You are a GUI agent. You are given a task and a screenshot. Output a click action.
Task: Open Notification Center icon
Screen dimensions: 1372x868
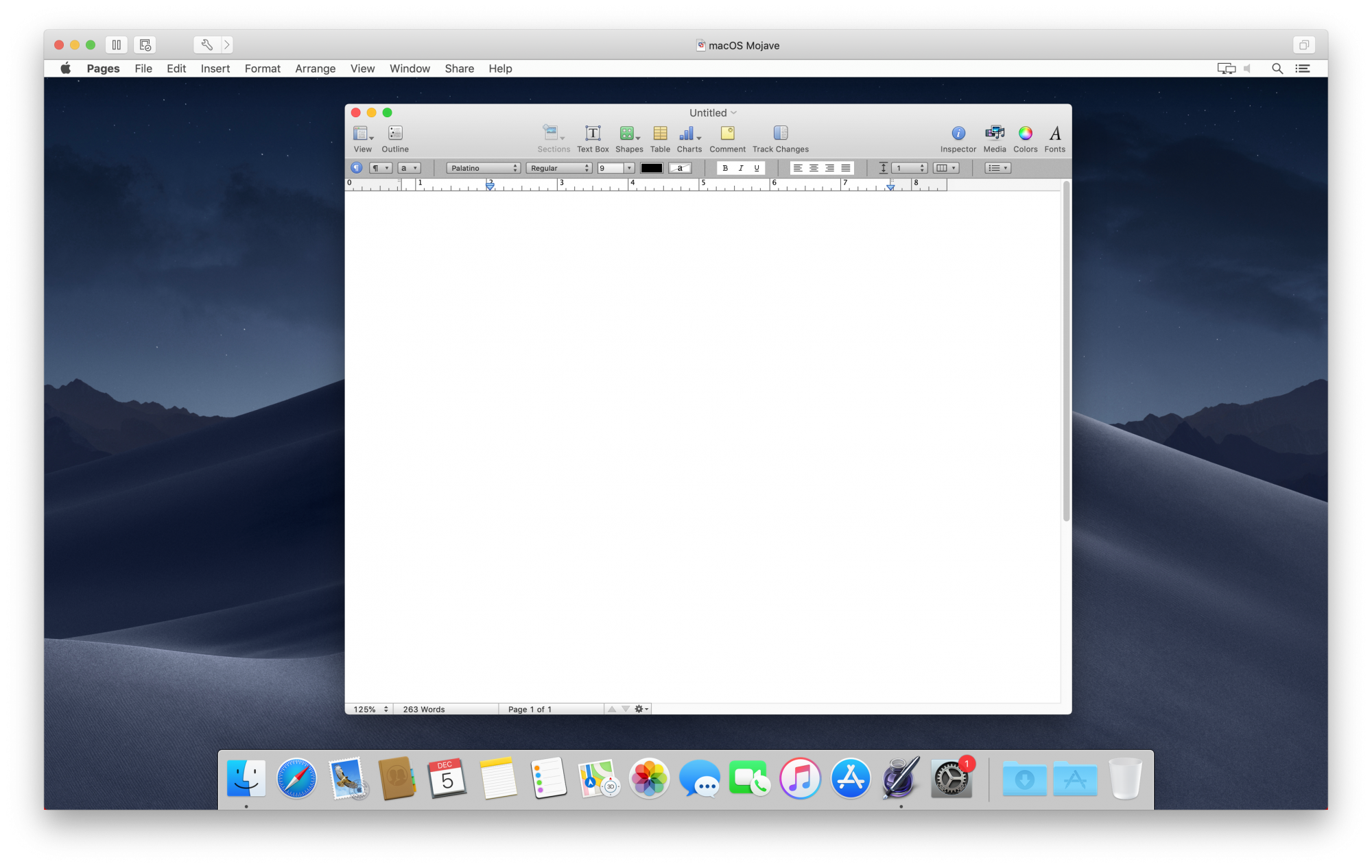point(1303,69)
